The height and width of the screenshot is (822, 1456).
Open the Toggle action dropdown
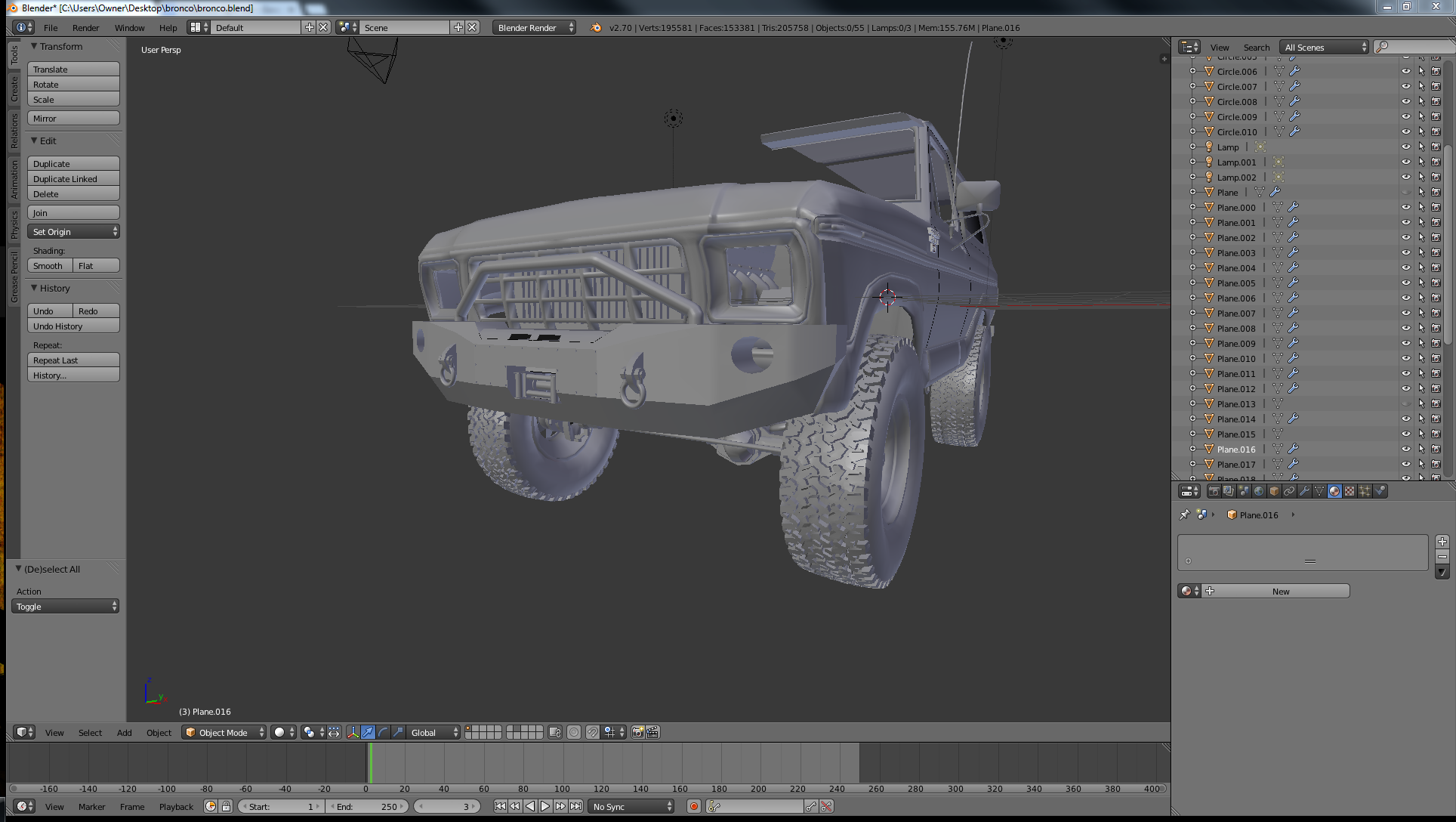pos(65,606)
